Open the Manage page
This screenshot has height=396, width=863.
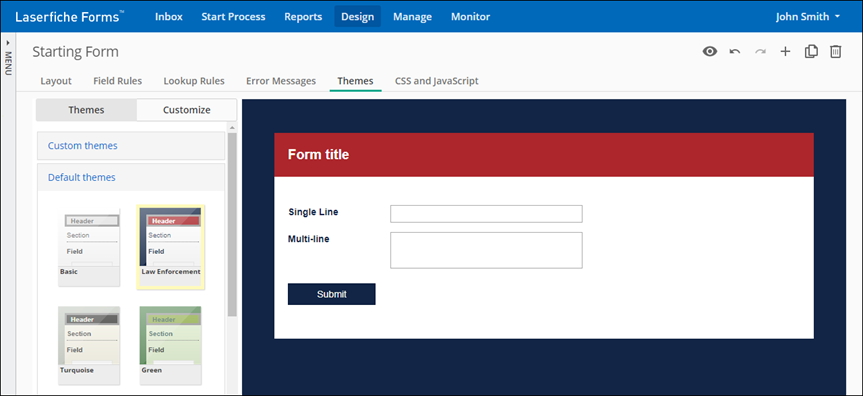pyautogui.click(x=412, y=17)
